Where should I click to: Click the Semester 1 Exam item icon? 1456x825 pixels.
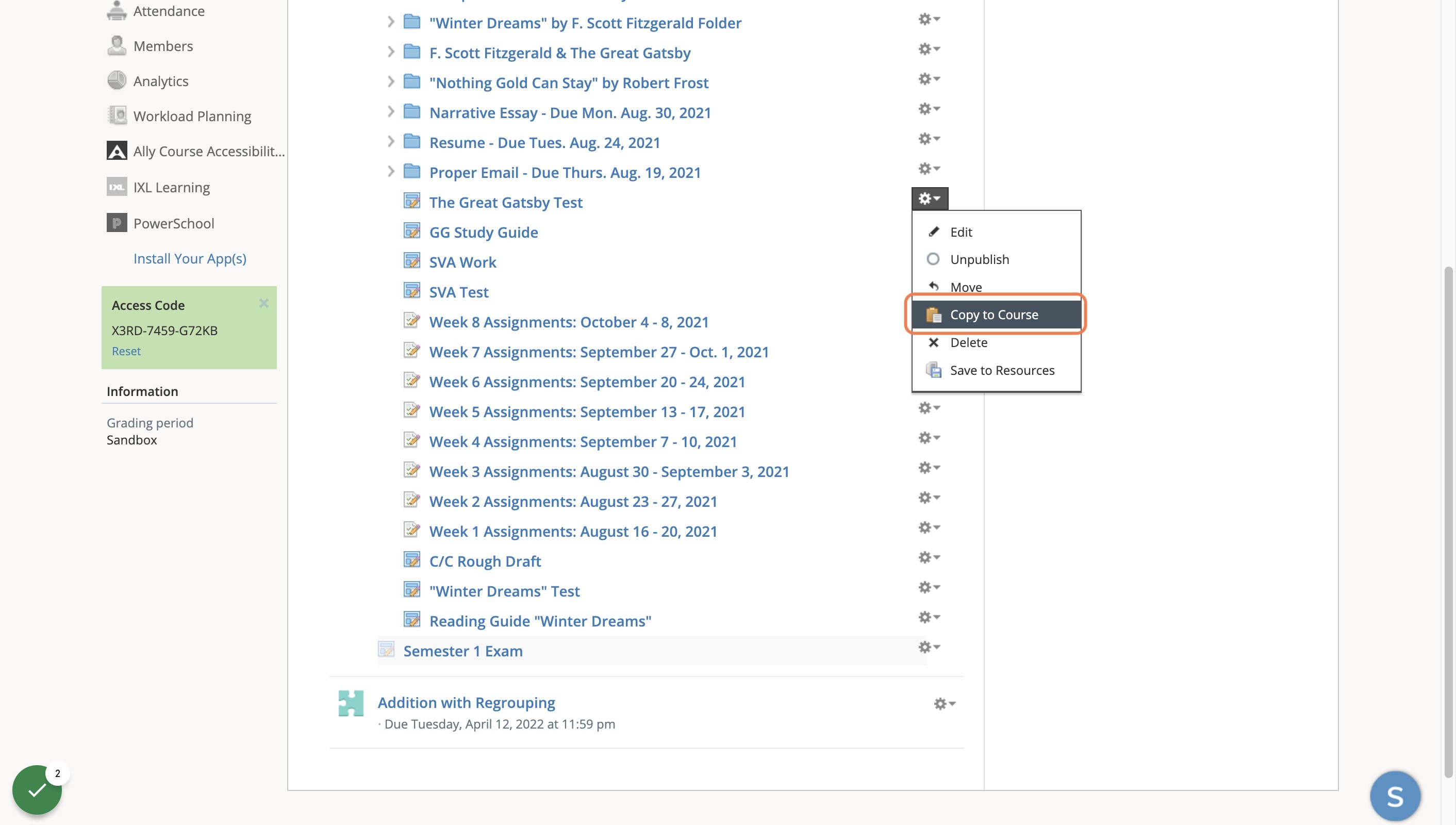[386, 650]
